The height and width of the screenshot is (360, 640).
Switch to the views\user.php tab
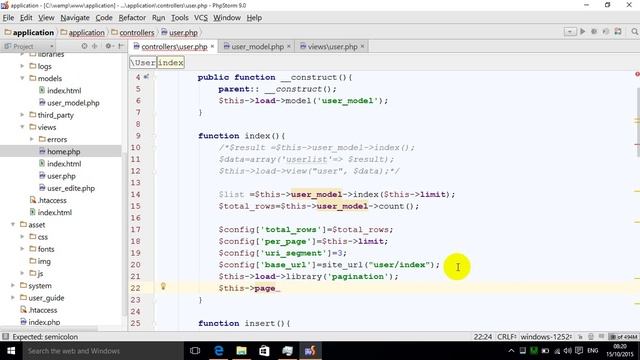(332, 47)
